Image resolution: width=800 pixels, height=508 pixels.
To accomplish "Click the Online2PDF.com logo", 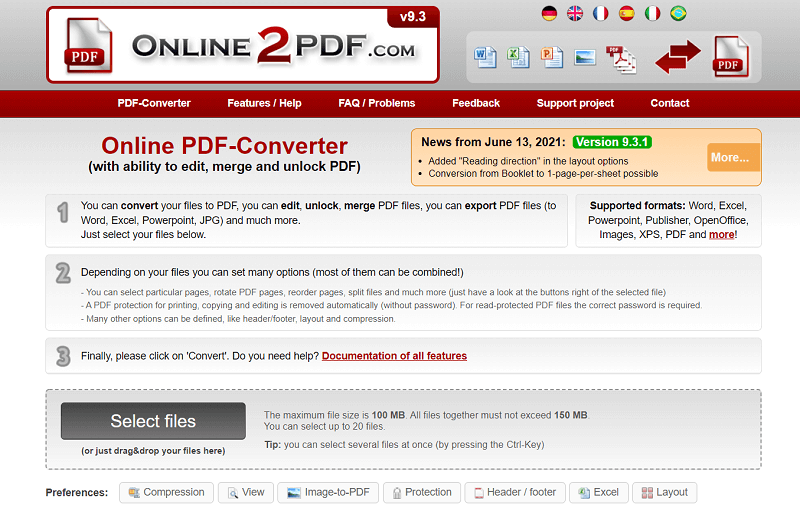I will (x=242, y=46).
